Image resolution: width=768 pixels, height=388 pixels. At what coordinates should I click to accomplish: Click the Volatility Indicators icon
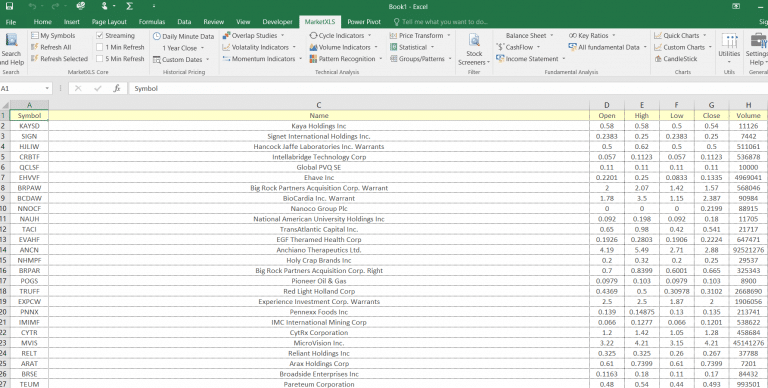226,48
